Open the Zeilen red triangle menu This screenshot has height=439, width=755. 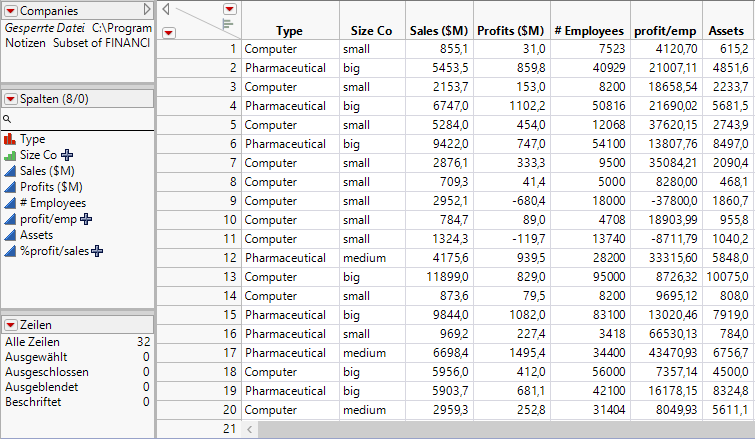tap(11, 325)
